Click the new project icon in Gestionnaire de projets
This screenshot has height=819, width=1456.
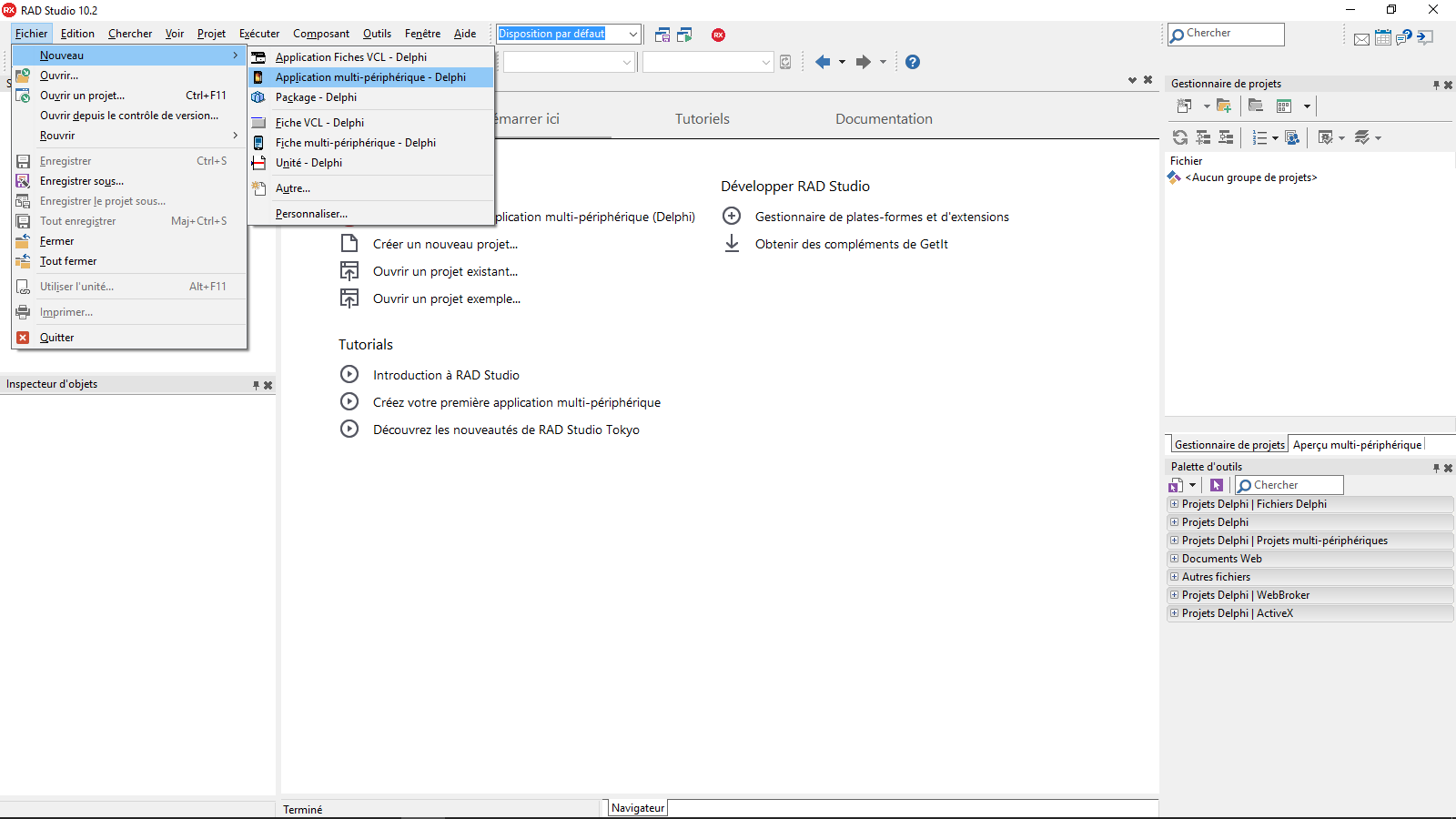[x=1184, y=106]
